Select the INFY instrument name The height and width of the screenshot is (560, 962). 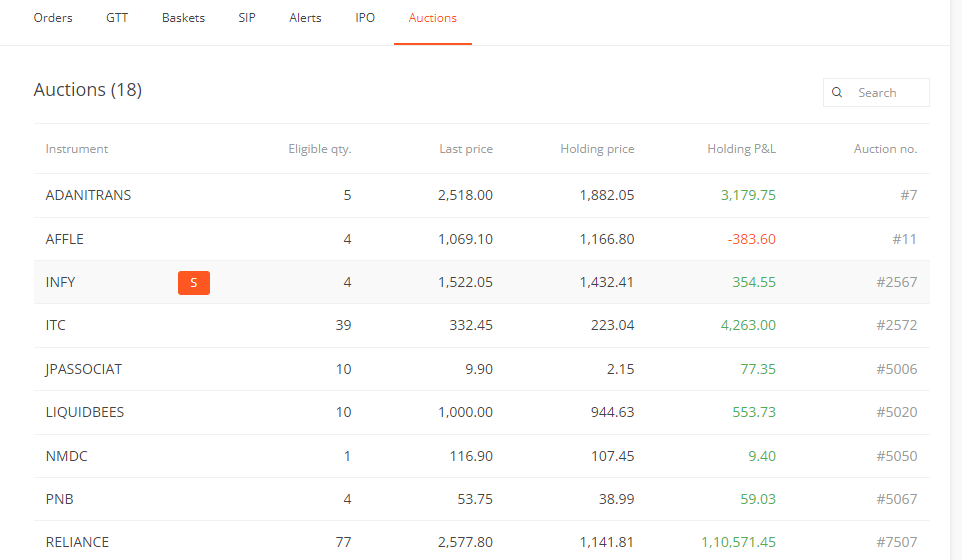[x=60, y=282]
